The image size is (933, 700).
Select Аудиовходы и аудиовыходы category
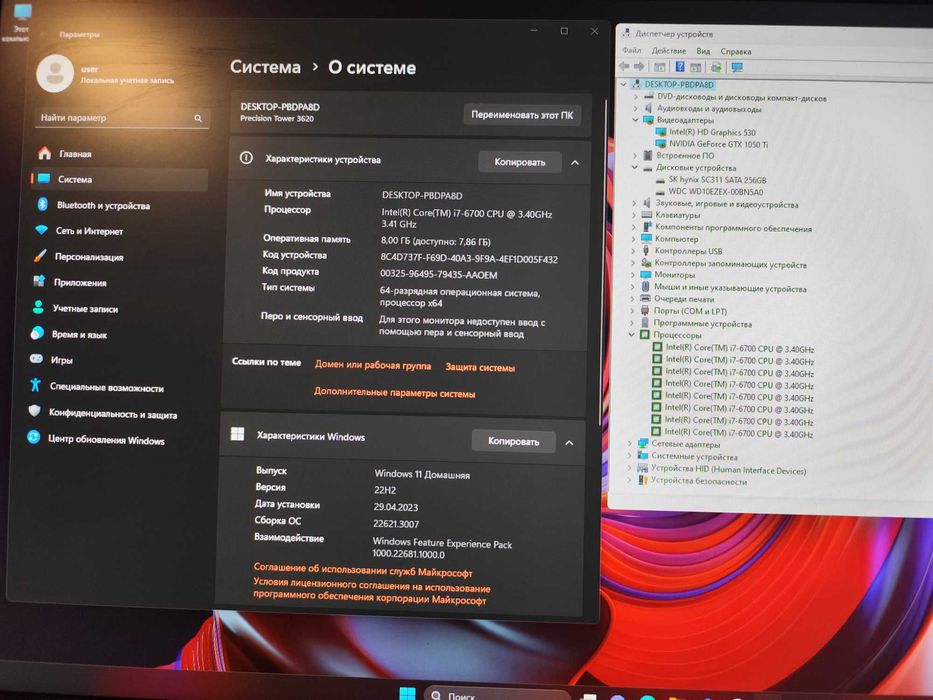click(x=709, y=109)
